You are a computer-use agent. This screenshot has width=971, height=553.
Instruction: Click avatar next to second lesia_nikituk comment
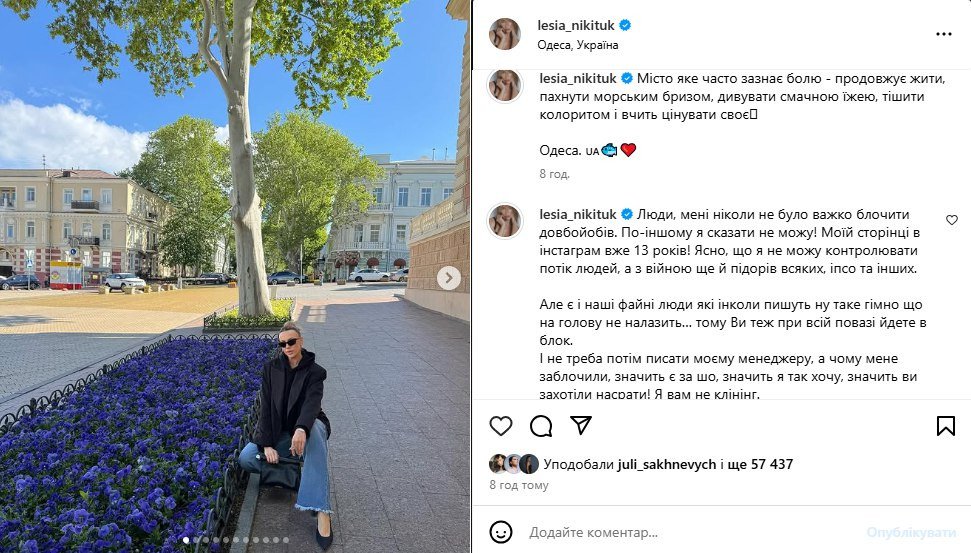pyautogui.click(x=505, y=220)
